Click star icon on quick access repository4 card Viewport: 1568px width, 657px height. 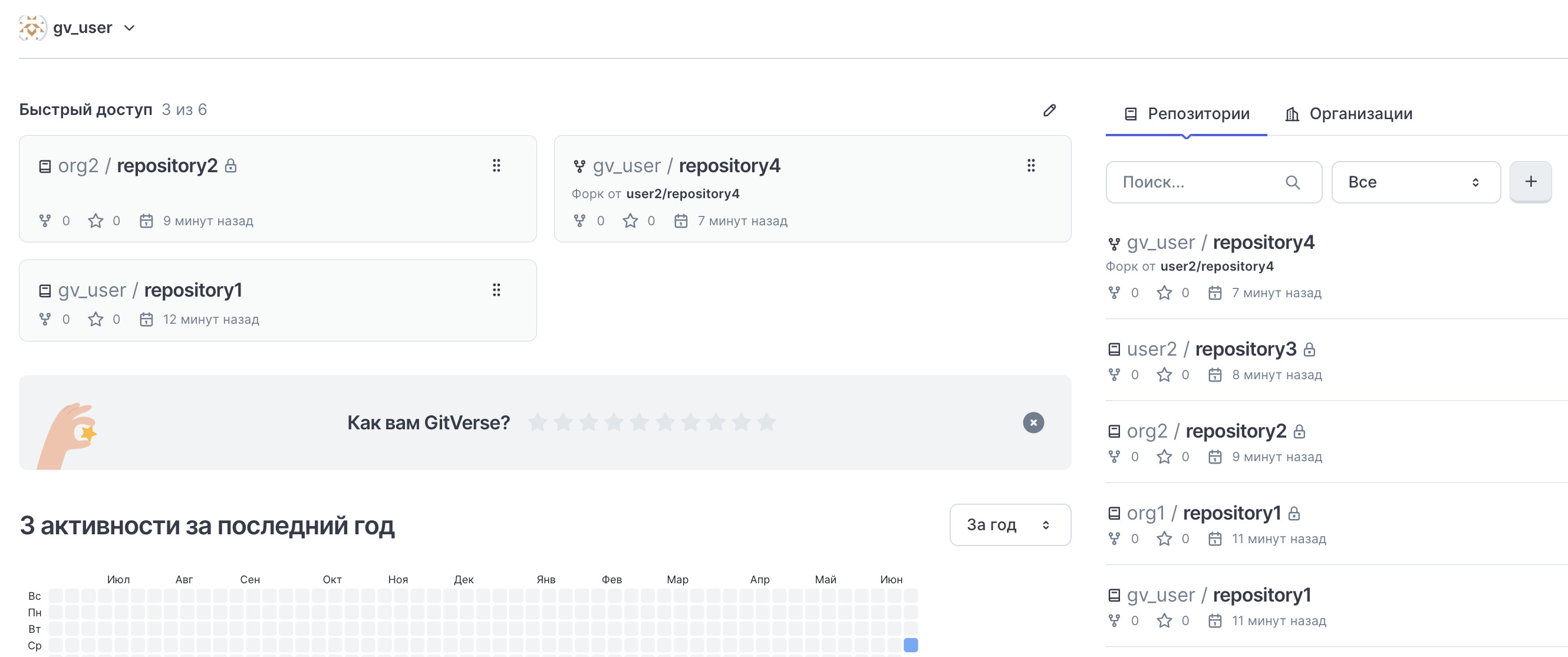click(630, 221)
